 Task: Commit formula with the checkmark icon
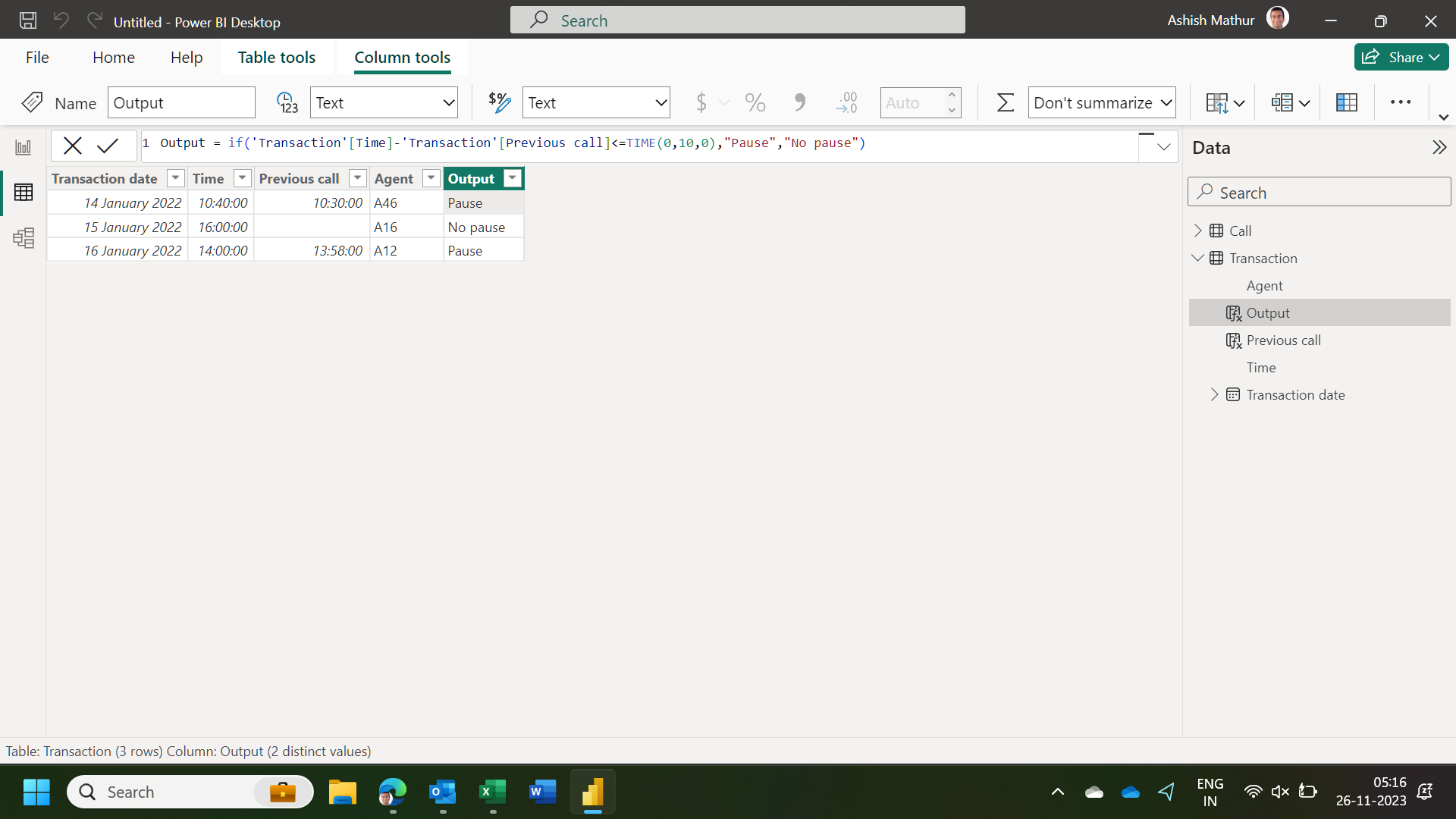108,146
